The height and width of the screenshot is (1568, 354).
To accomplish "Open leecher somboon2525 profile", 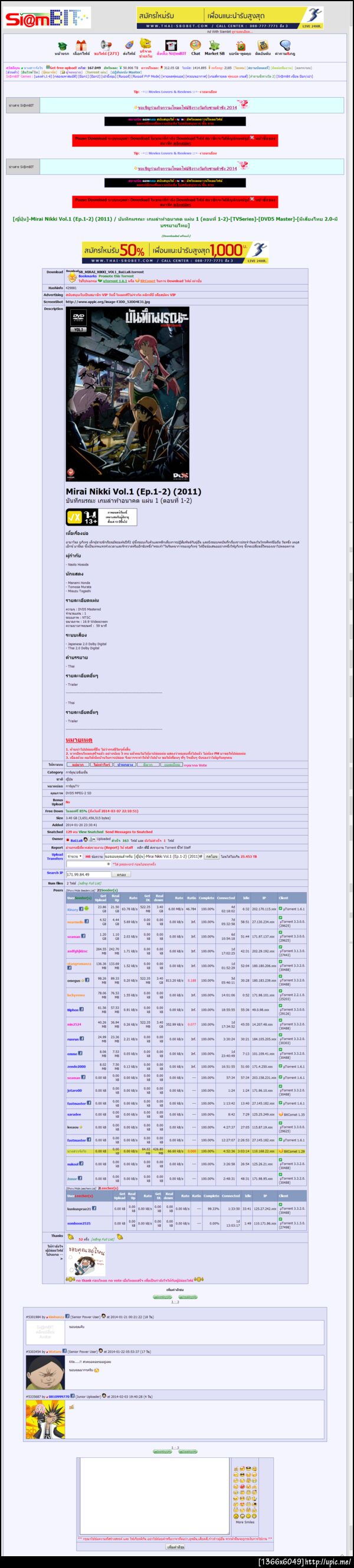I will 78,1223.
